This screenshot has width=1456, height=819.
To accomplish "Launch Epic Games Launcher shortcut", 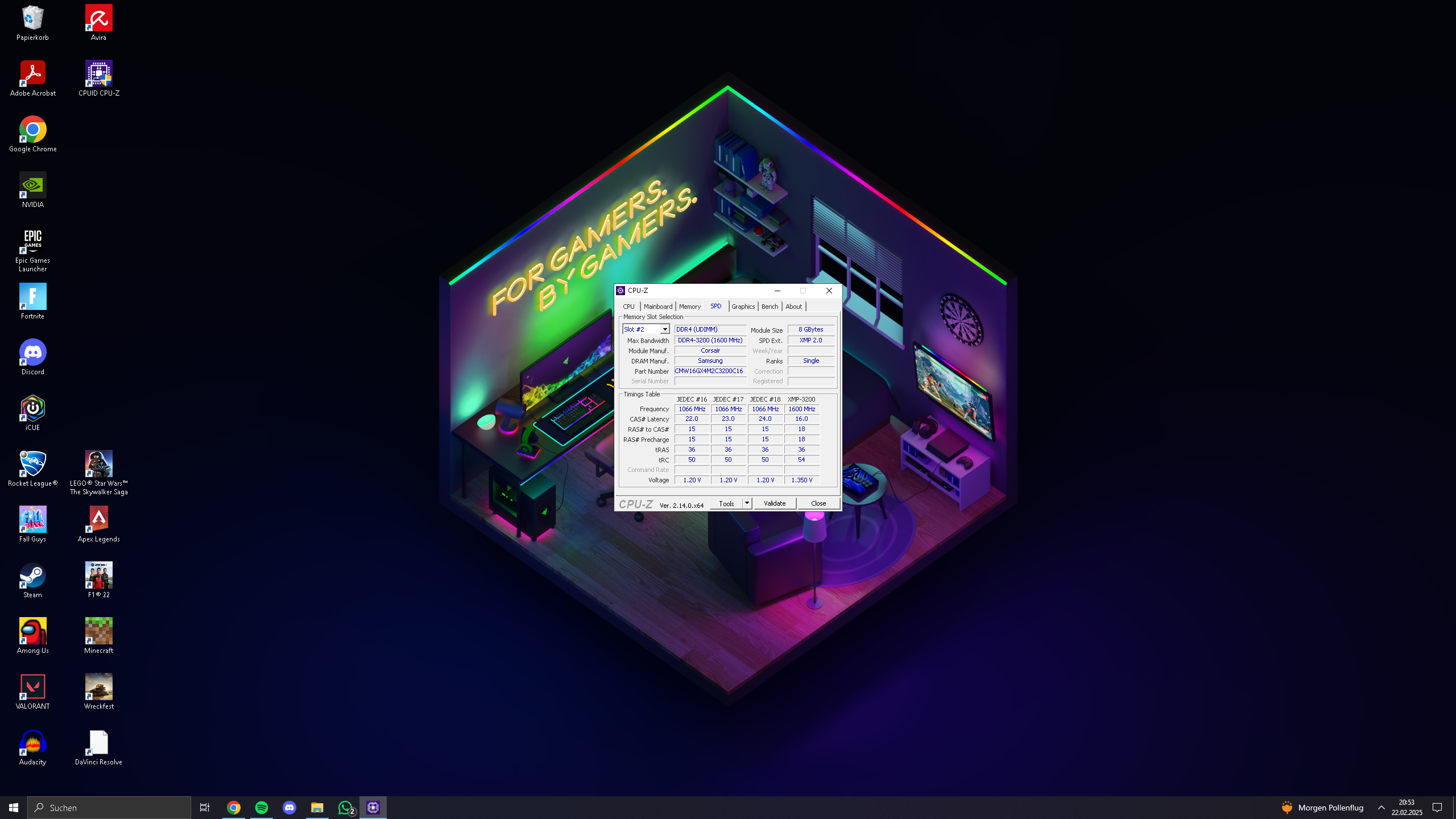I will [32, 241].
